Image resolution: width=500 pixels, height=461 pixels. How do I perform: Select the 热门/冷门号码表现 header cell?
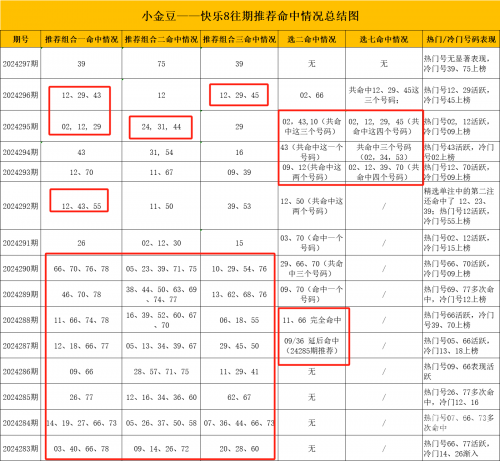click(x=461, y=39)
